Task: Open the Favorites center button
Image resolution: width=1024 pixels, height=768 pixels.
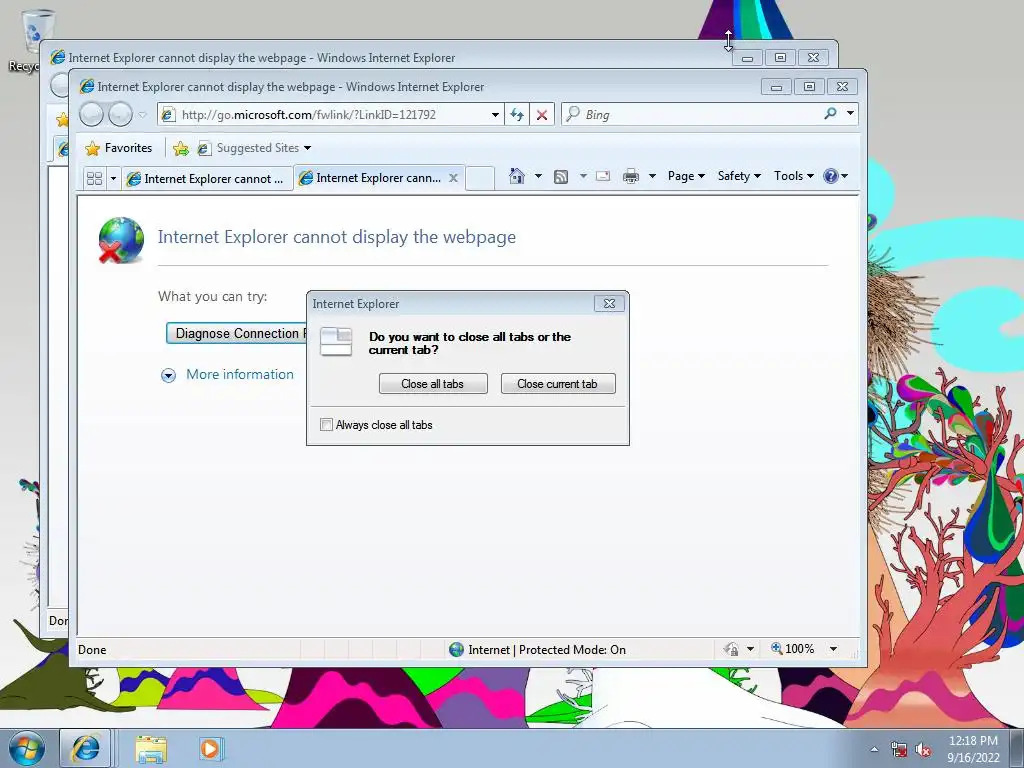Action: pos(119,148)
